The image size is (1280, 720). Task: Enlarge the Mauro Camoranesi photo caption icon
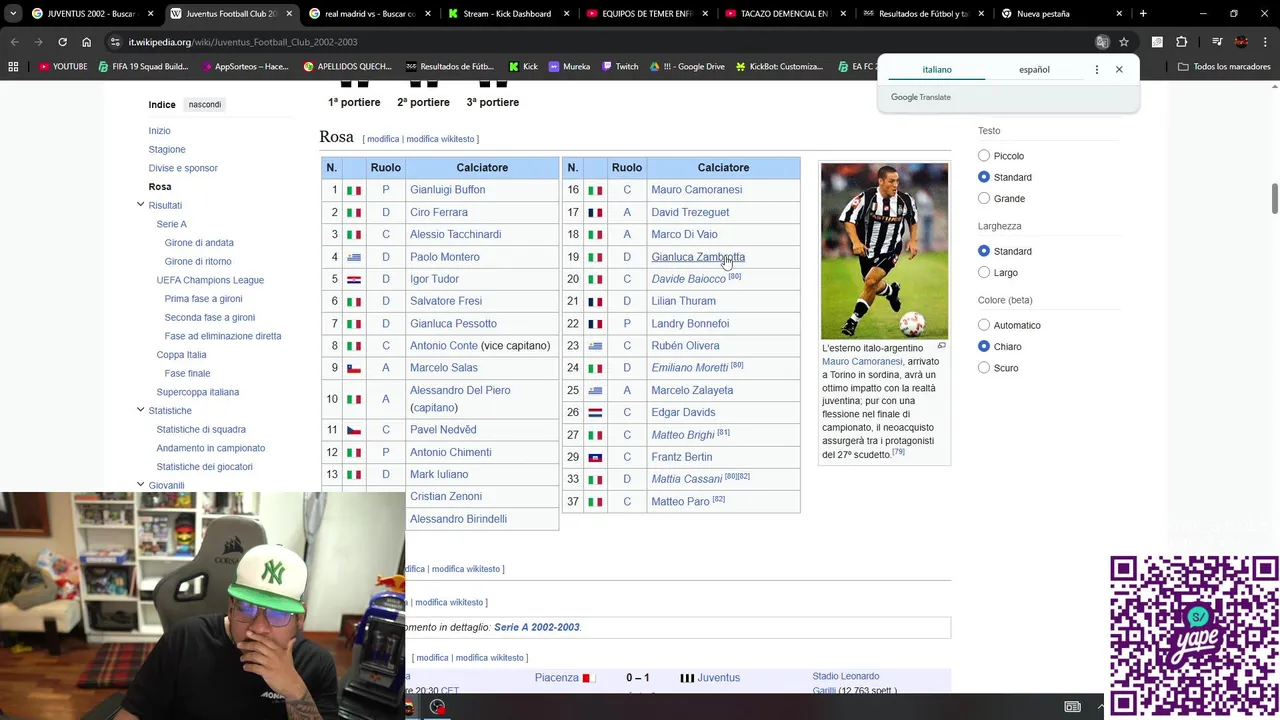coord(941,346)
